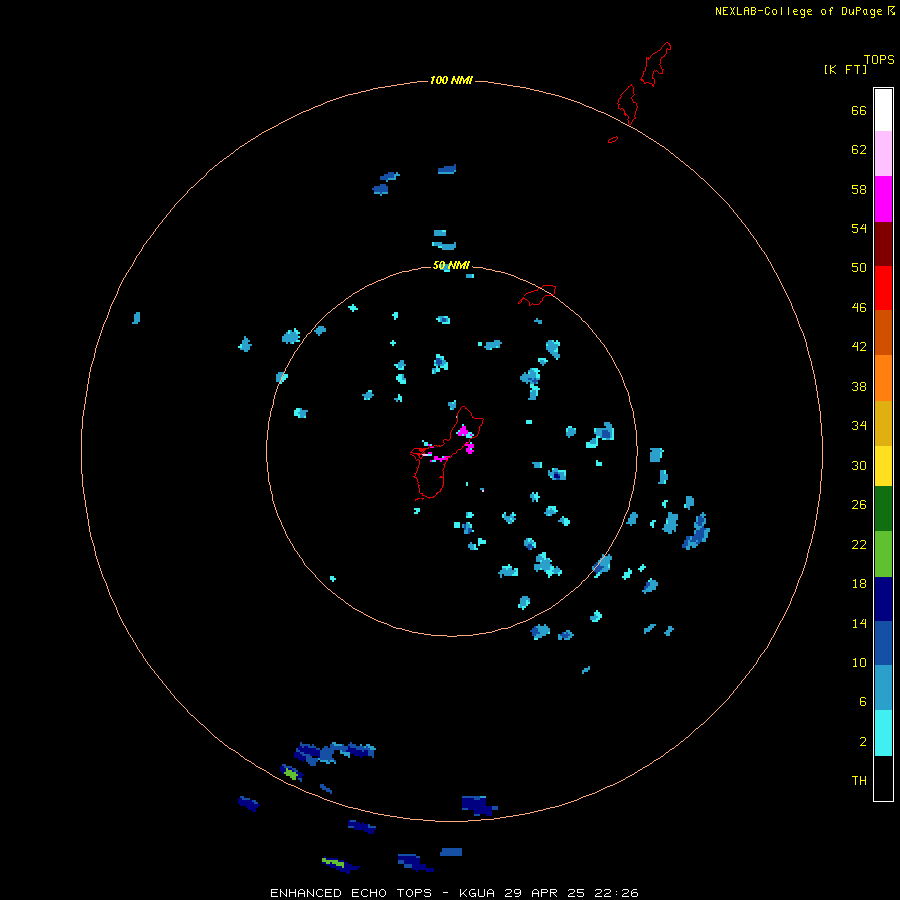Click the black TH threshold legend swatch
Image resolution: width=900 pixels, height=900 pixels.
(883, 778)
